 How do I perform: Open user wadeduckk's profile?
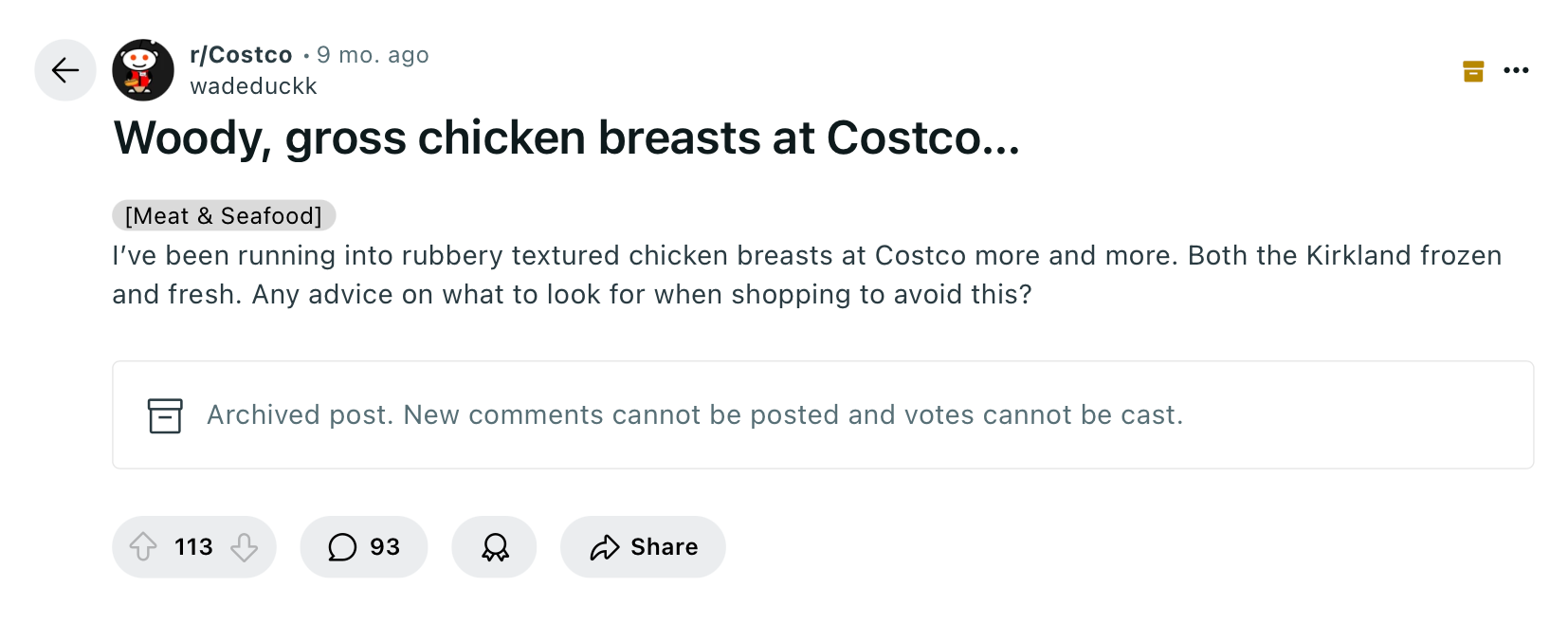click(x=253, y=86)
